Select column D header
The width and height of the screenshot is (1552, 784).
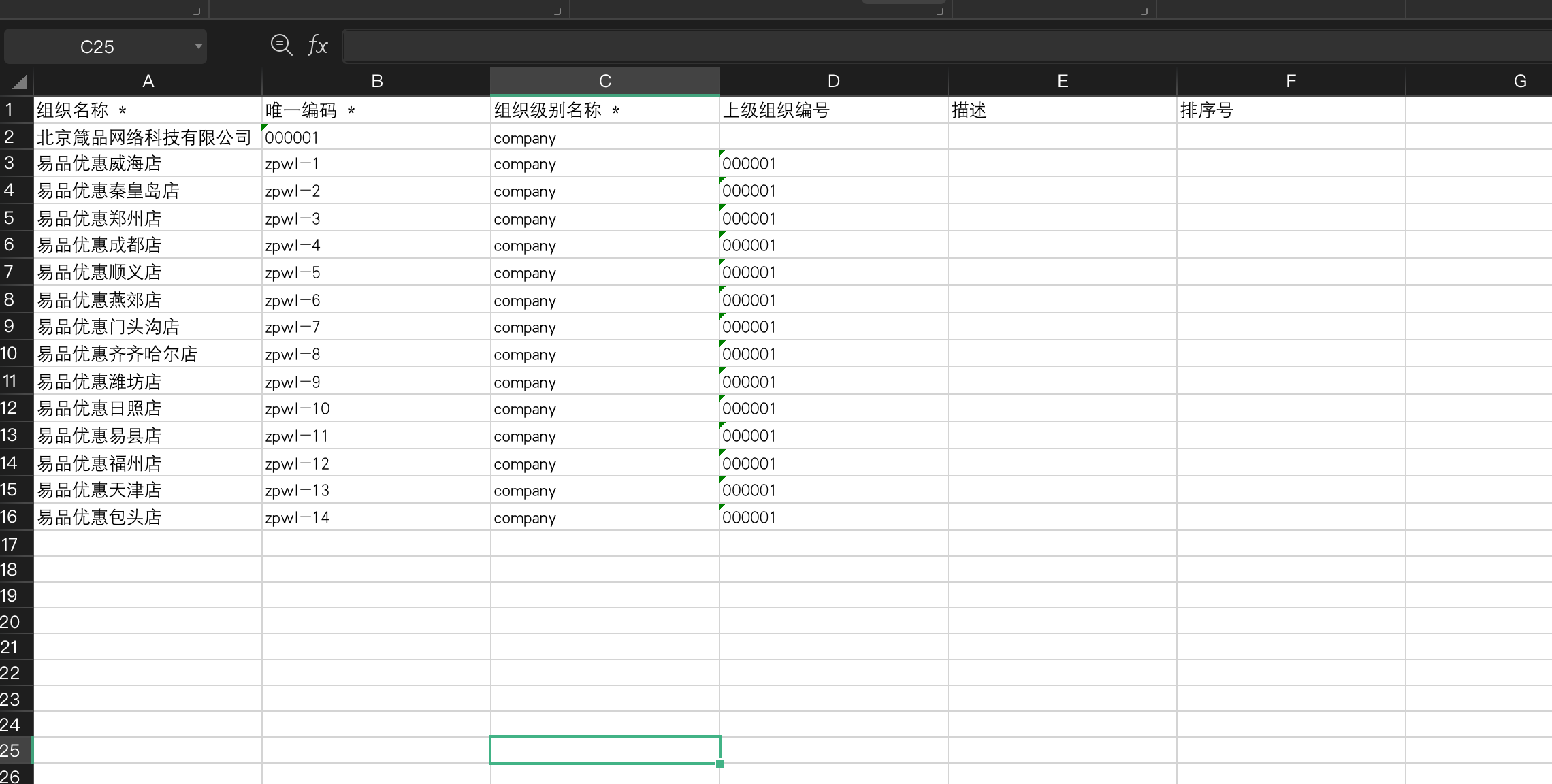click(833, 82)
